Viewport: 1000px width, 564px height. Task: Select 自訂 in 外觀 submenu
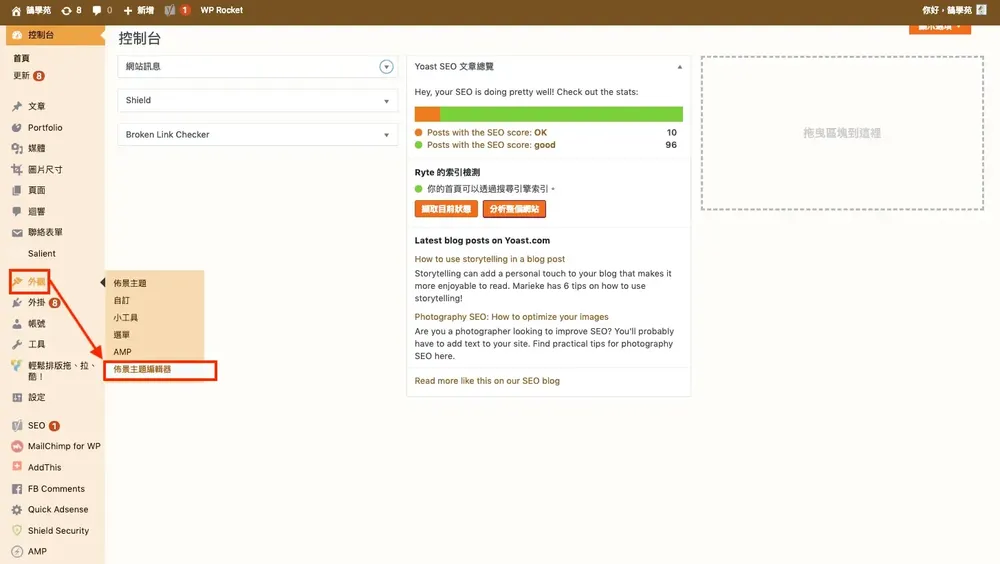(122, 300)
